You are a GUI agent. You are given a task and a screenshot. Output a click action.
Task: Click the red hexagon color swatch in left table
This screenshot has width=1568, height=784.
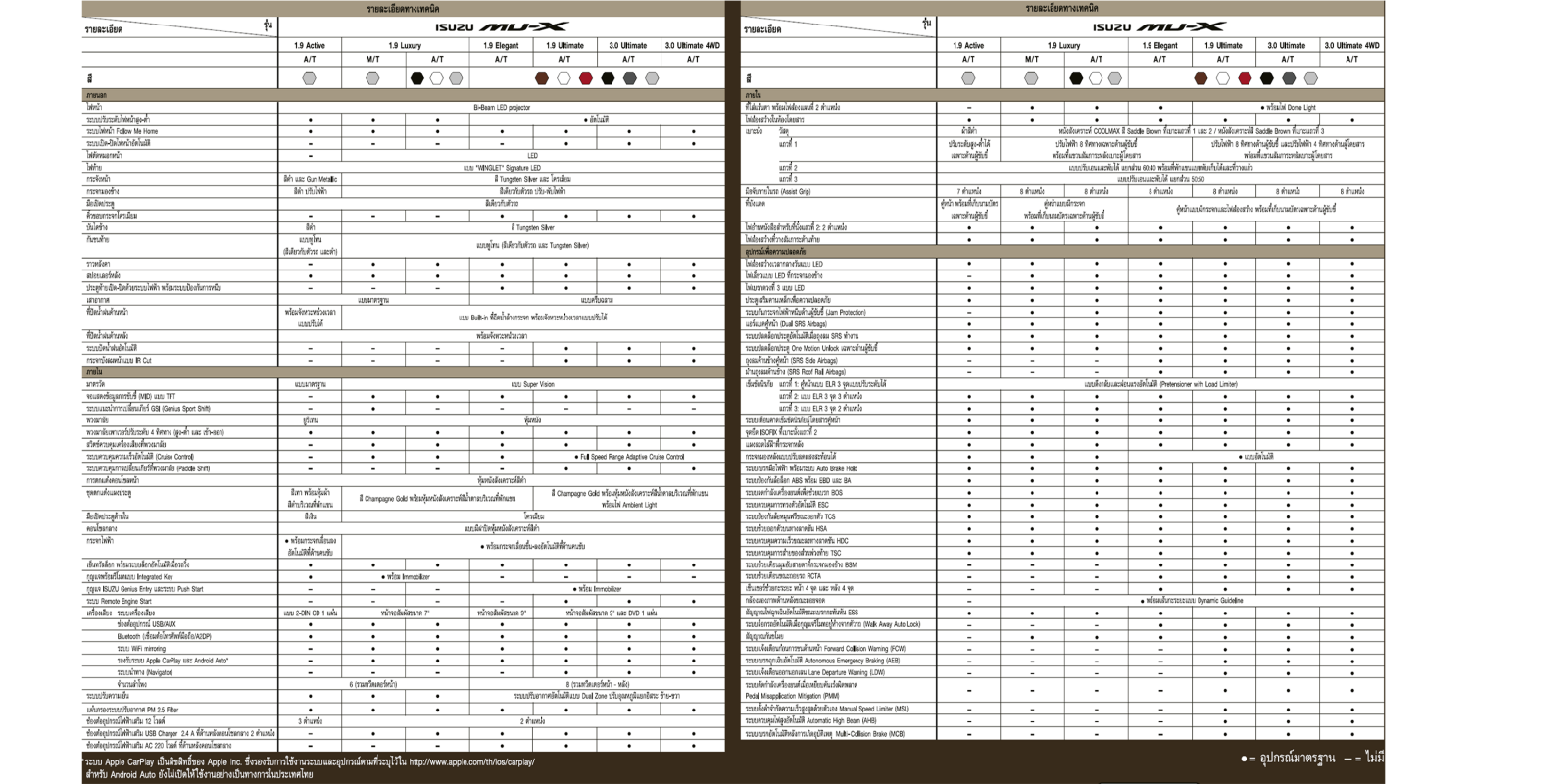click(x=586, y=78)
